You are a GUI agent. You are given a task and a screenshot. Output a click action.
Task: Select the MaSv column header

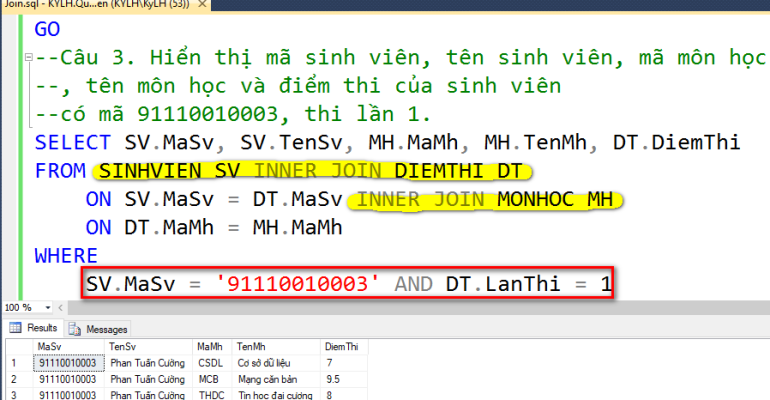[68, 347]
